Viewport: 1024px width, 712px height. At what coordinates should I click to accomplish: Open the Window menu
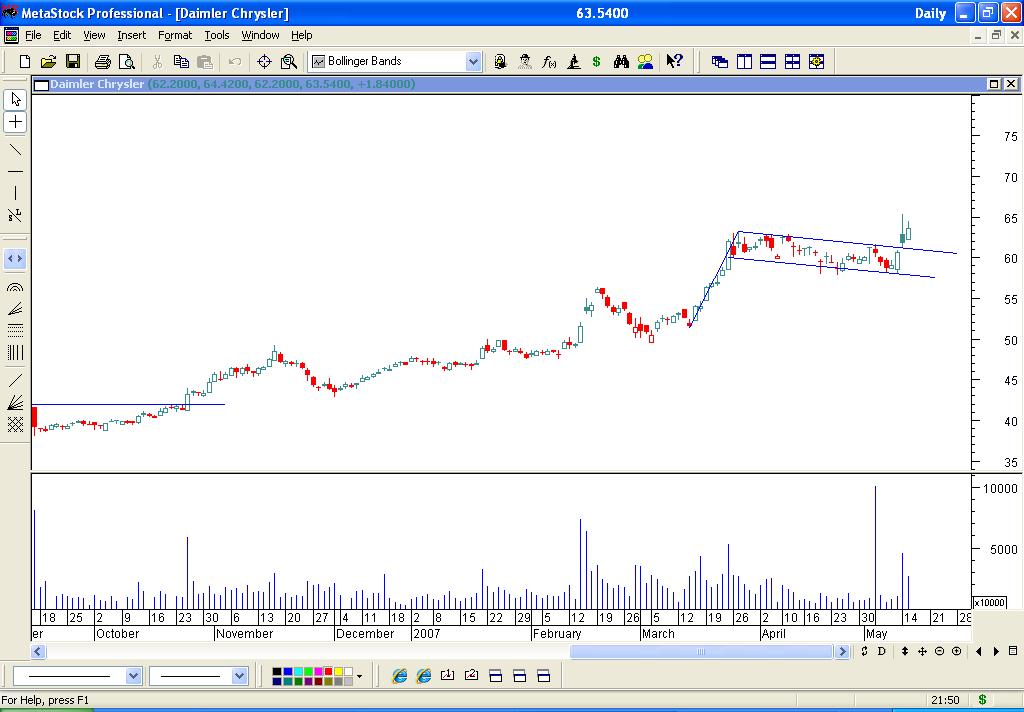(x=261, y=35)
